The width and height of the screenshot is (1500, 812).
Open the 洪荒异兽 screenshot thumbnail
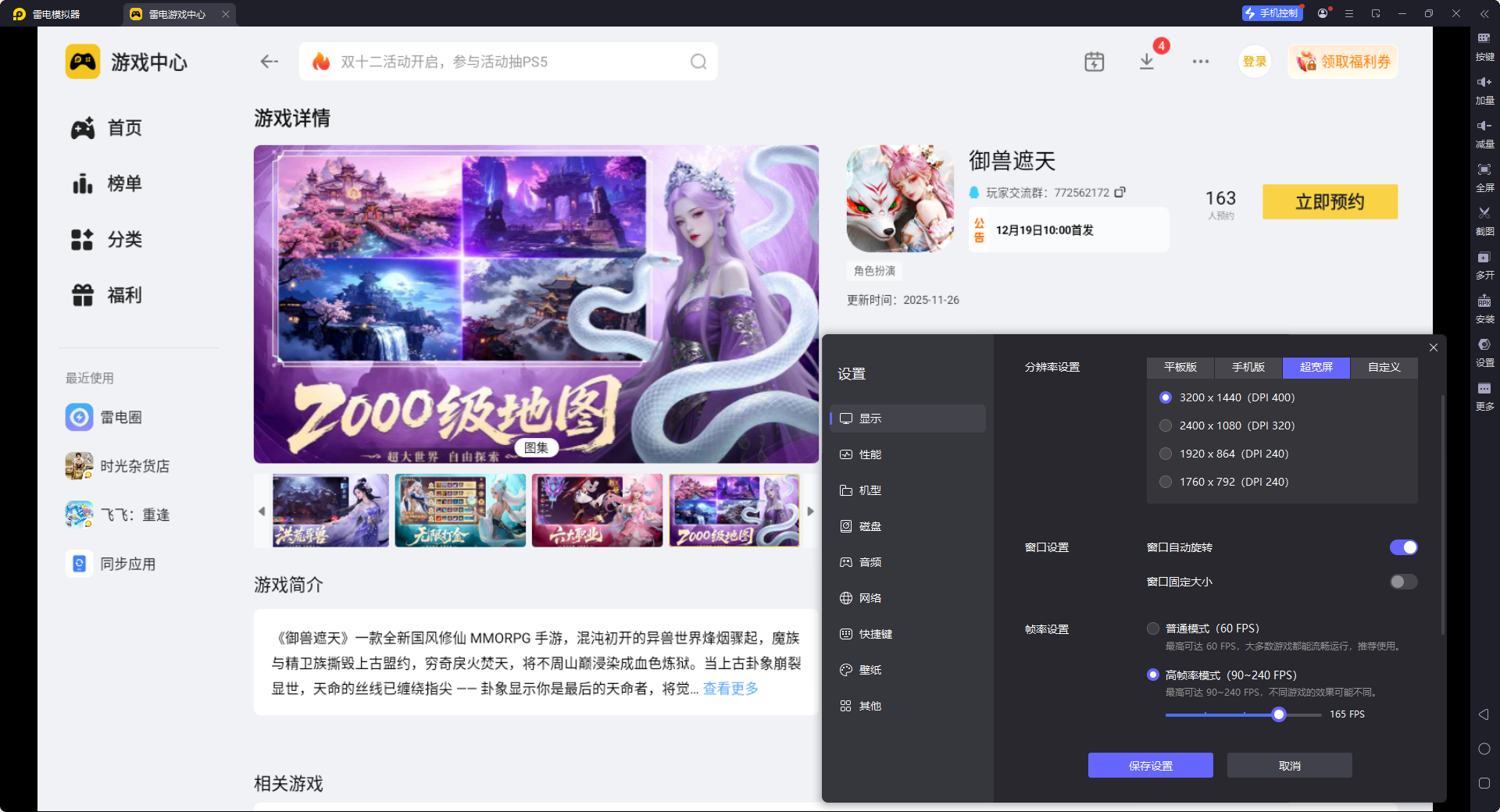330,511
